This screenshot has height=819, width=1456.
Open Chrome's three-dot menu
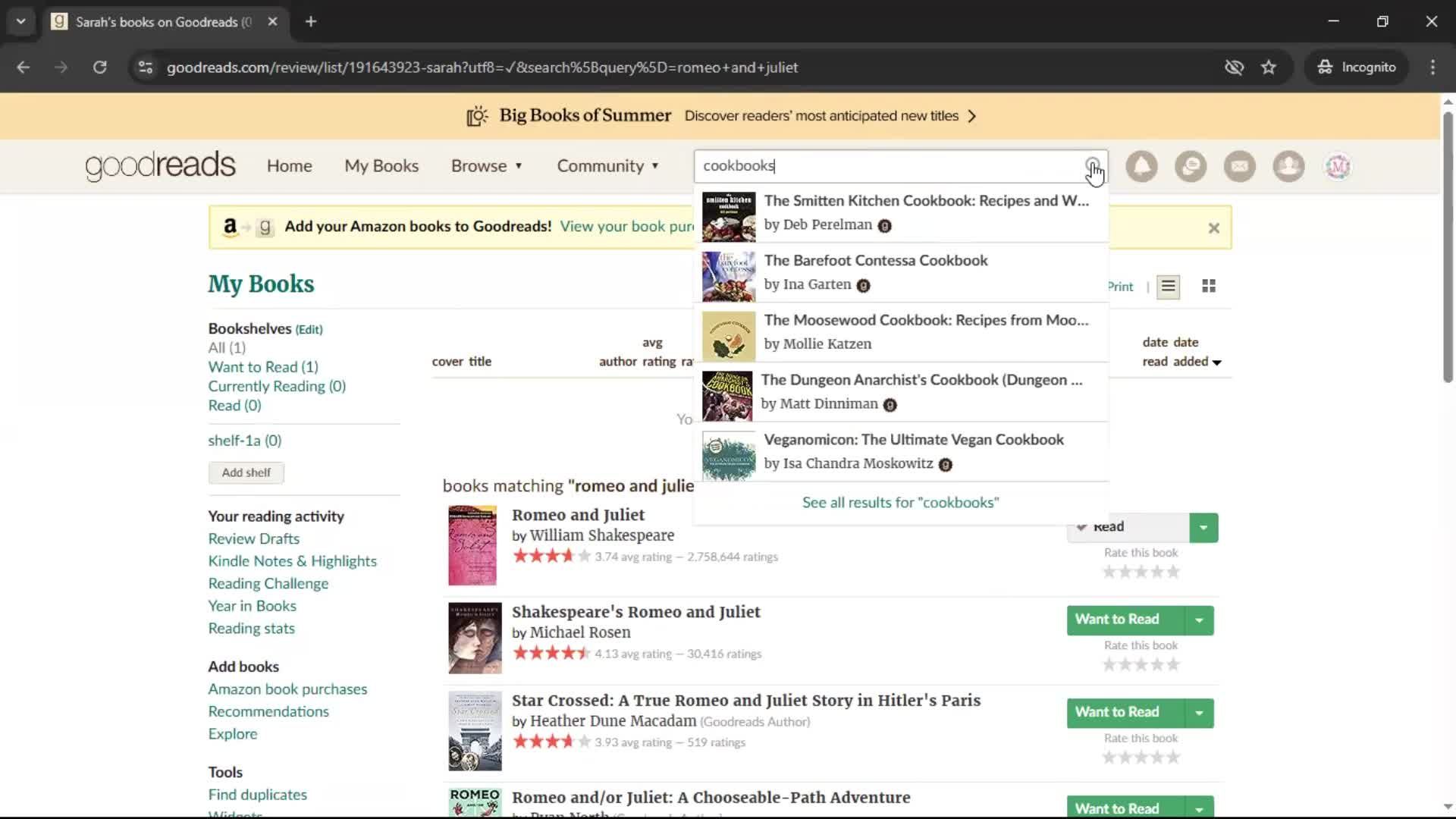click(x=1432, y=67)
